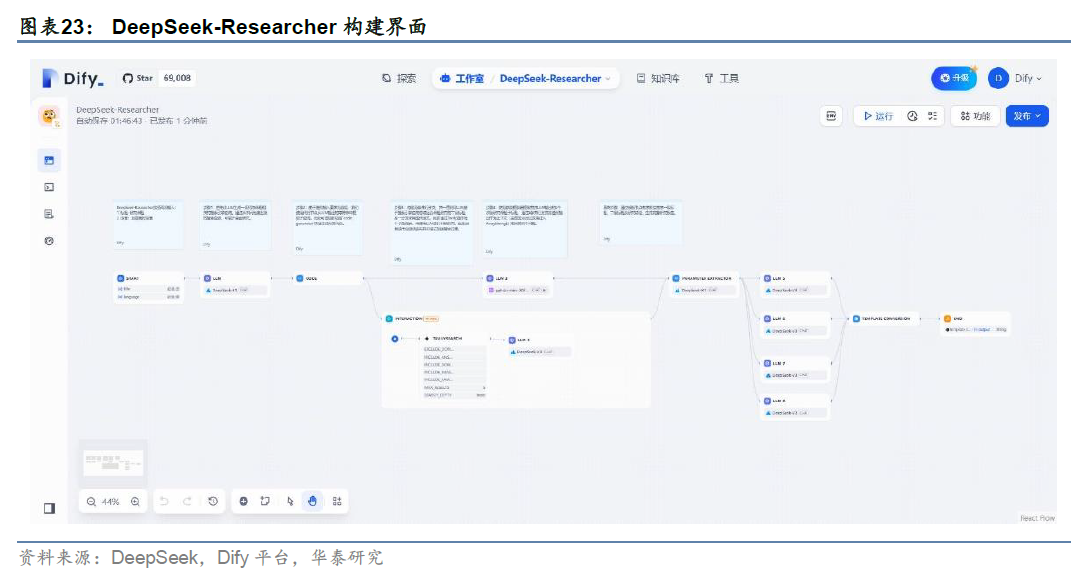Click the user avatar circle with D

[x=998, y=78]
